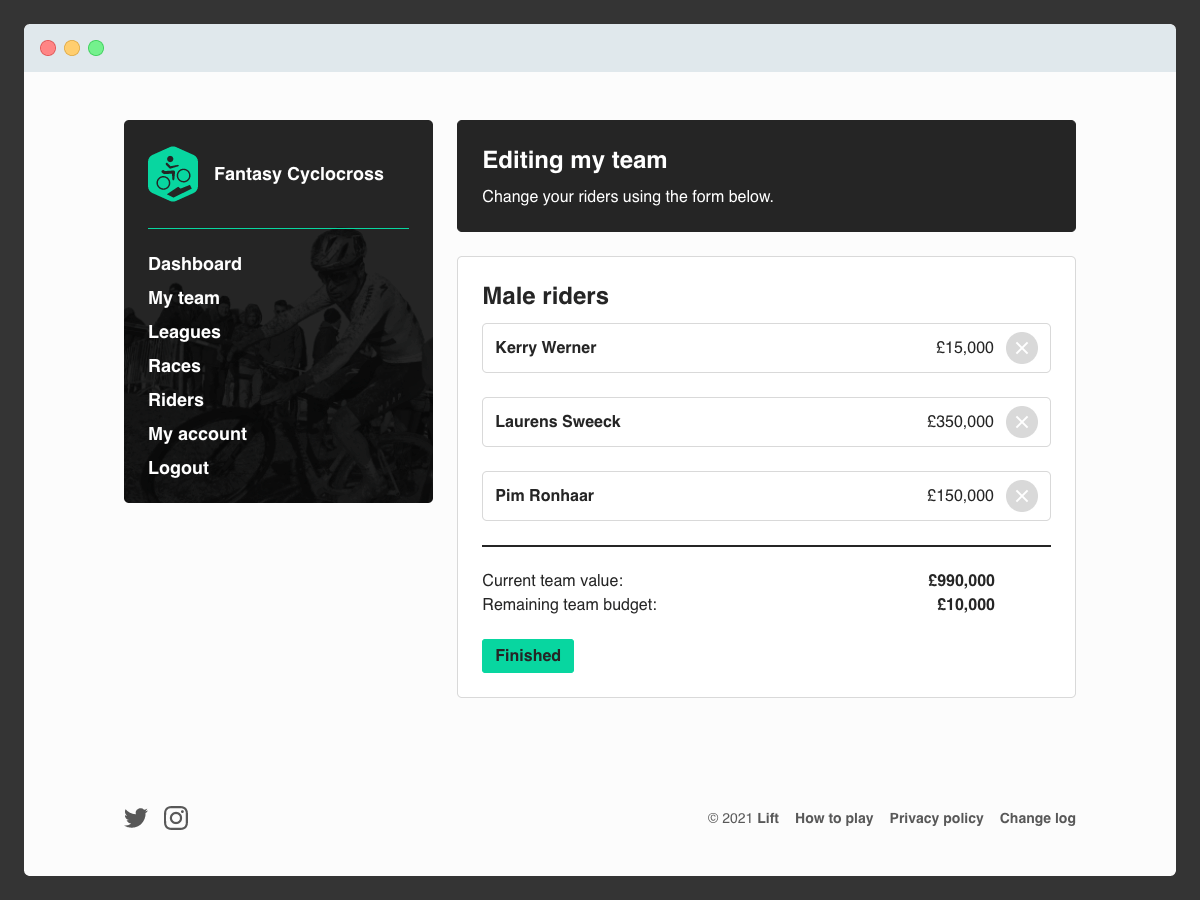Viewport: 1200px width, 900px height.
Task: Open the How to play link
Action: click(834, 818)
